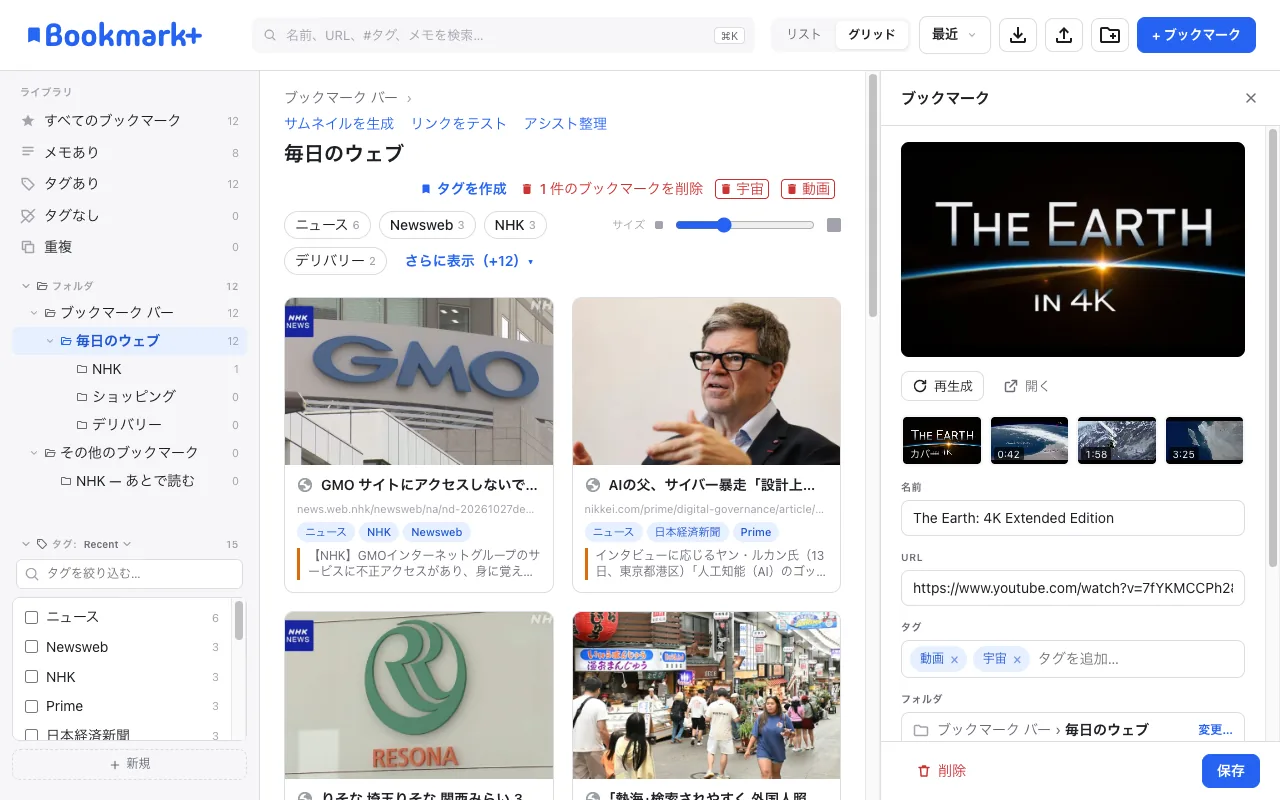Screen dimensions: 1280x800
Task: Open the タグ Recent sort dropdown
Action: (107, 545)
